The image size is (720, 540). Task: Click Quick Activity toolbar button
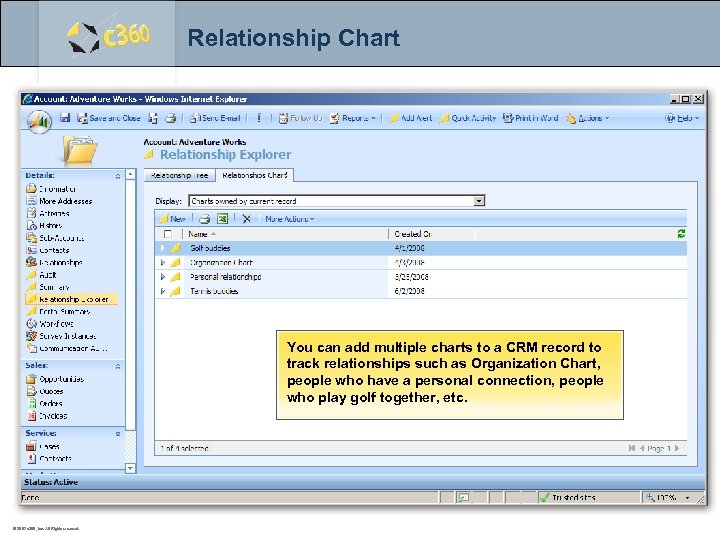click(467, 118)
